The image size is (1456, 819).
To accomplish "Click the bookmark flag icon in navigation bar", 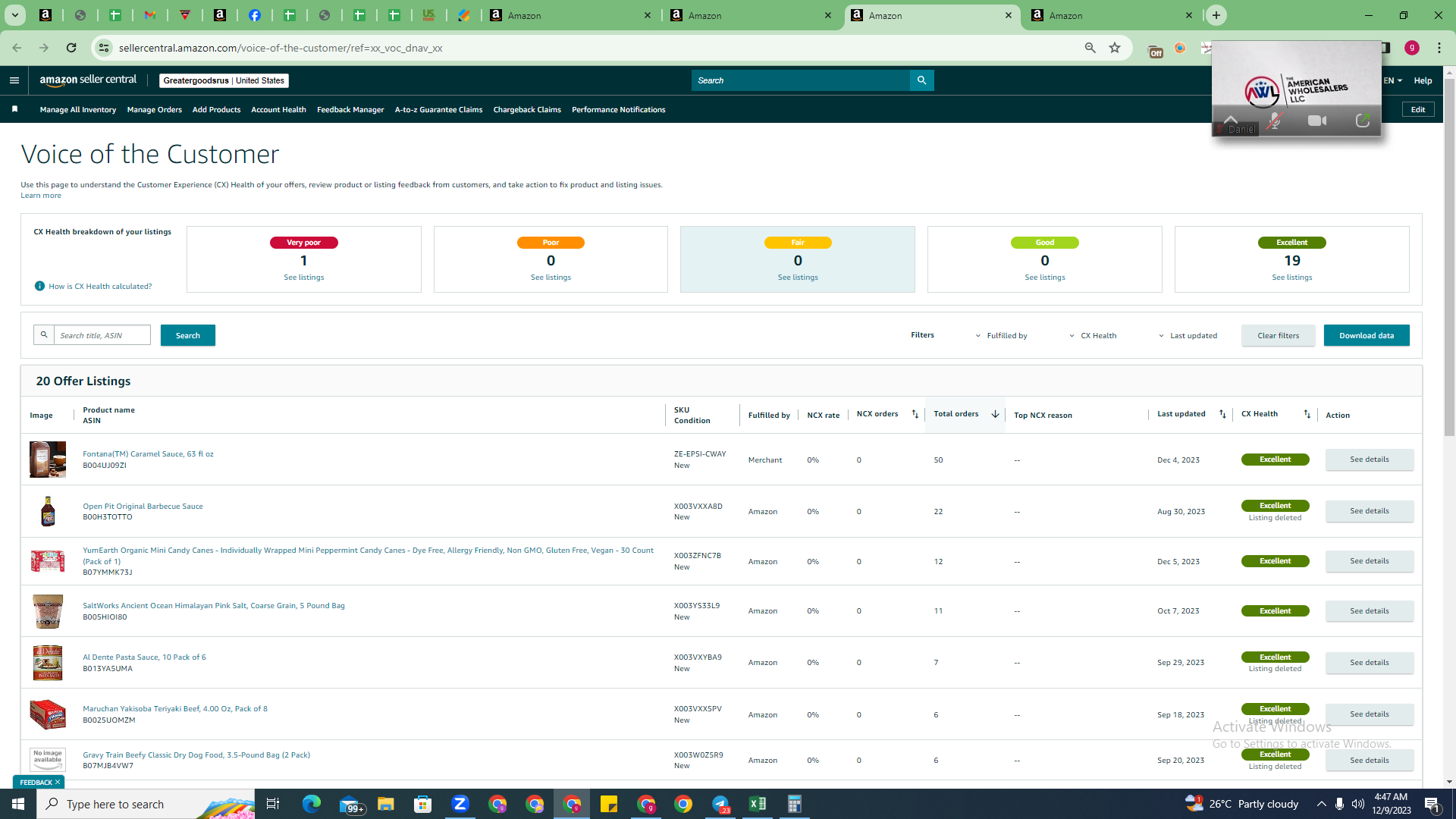I will [x=14, y=109].
